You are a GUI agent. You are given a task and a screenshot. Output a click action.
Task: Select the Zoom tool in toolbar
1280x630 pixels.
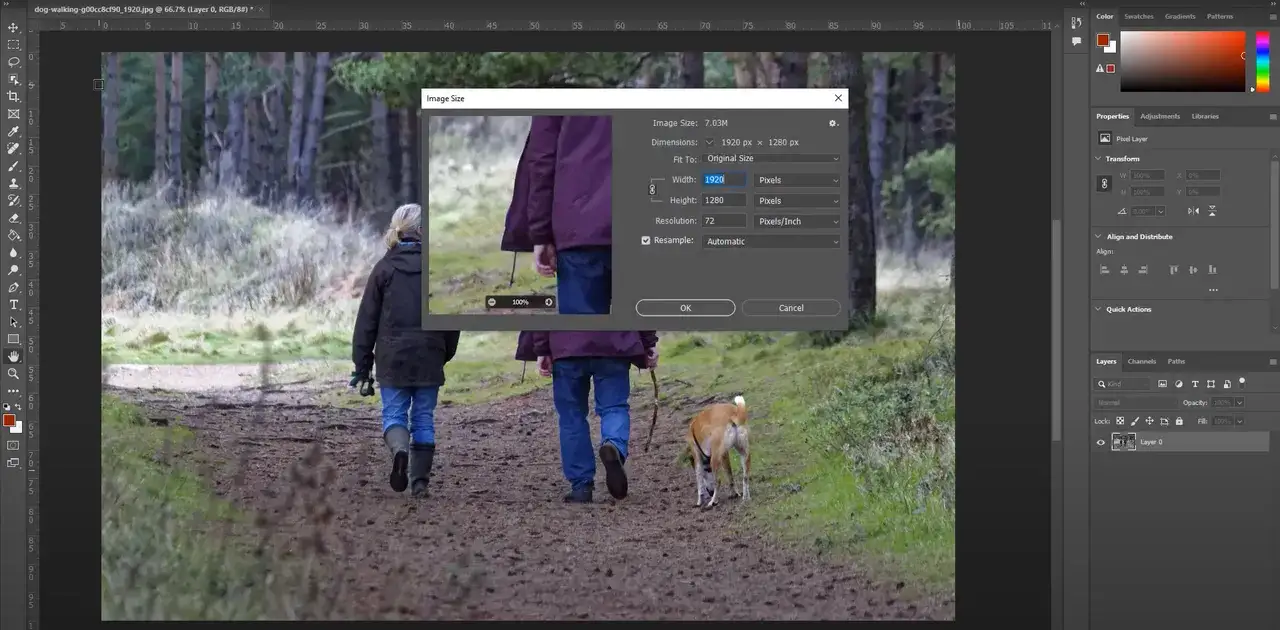pyautogui.click(x=14, y=373)
